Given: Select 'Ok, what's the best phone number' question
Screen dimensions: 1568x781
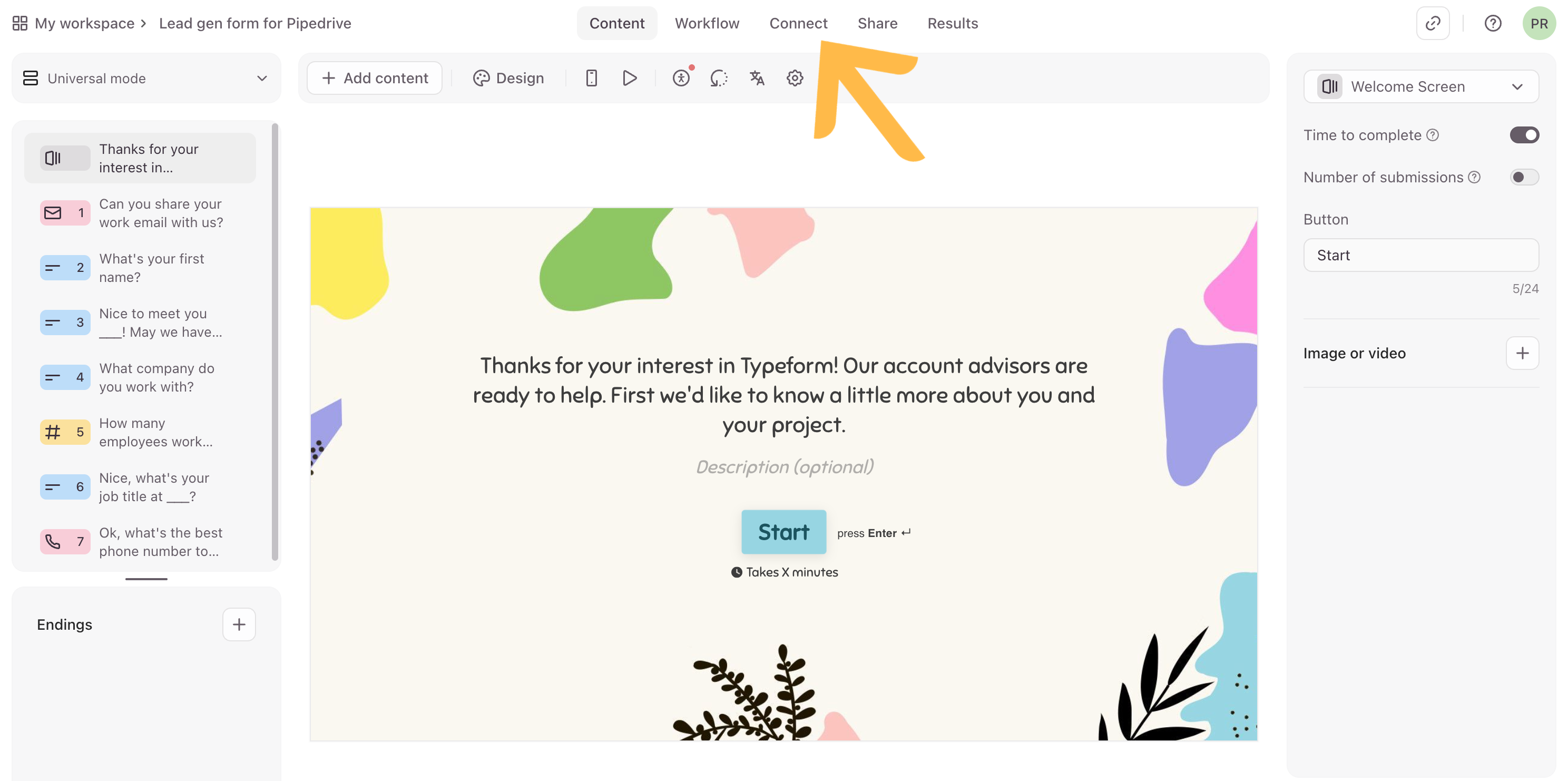Looking at the screenshot, I should click(140, 542).
